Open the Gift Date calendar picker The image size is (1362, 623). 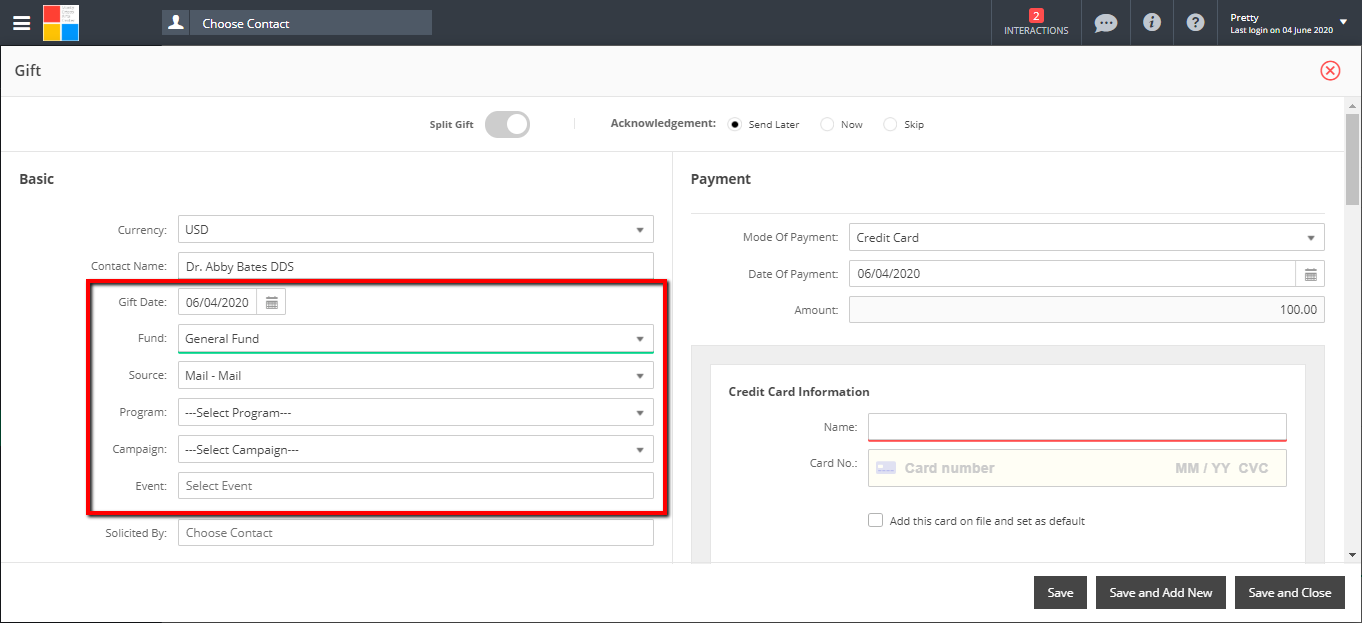click(x=272, y=303)
